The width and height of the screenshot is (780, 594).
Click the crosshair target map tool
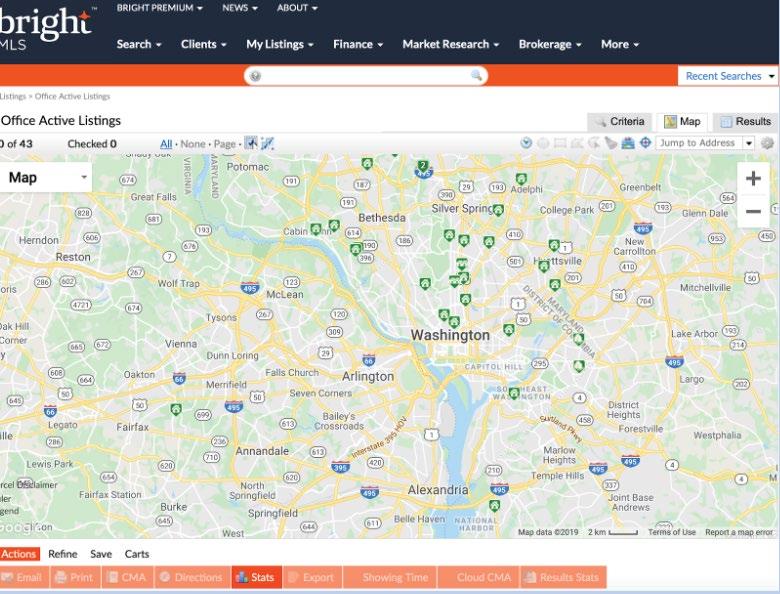click(x=645, y=143)
